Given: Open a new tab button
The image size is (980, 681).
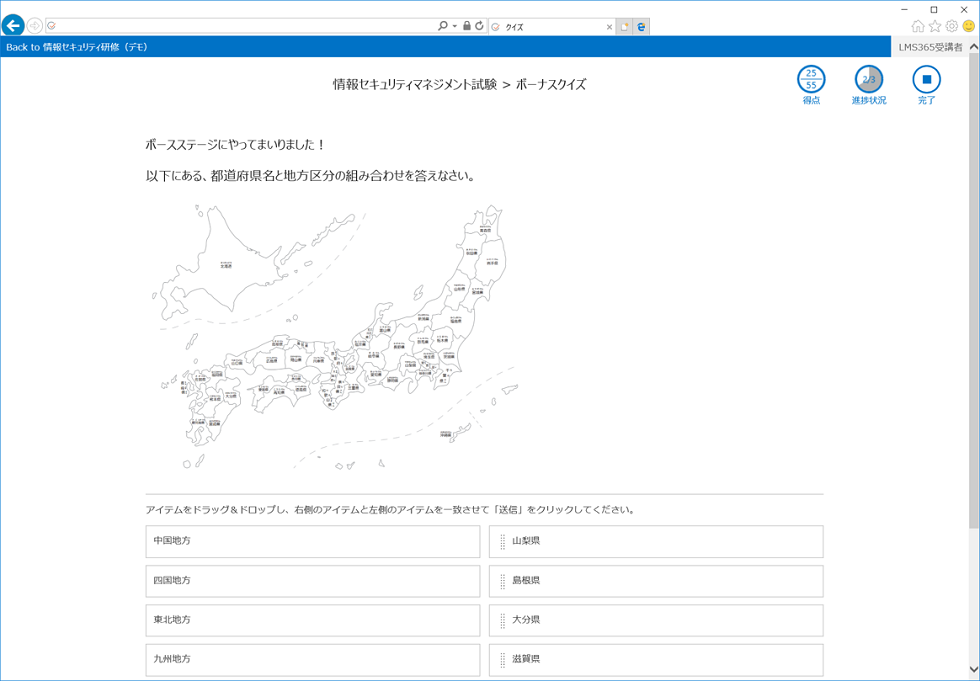Looking at the screenshot, I should point(625,27).
